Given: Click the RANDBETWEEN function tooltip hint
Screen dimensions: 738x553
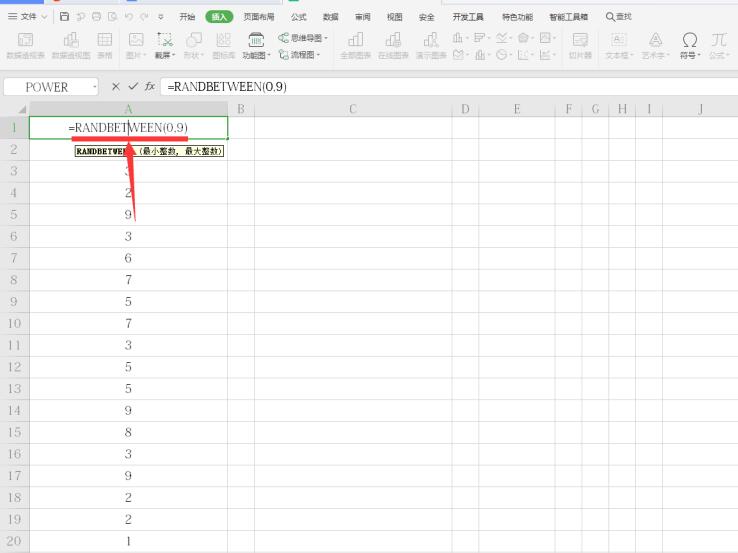Looking at the screenshot, I should point(149,151).
